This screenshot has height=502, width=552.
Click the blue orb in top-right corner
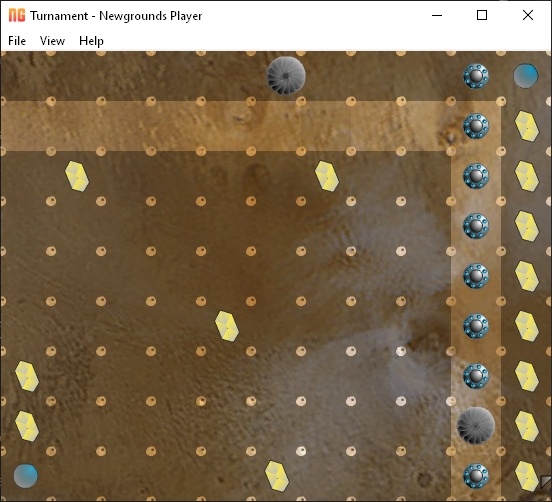526,76
